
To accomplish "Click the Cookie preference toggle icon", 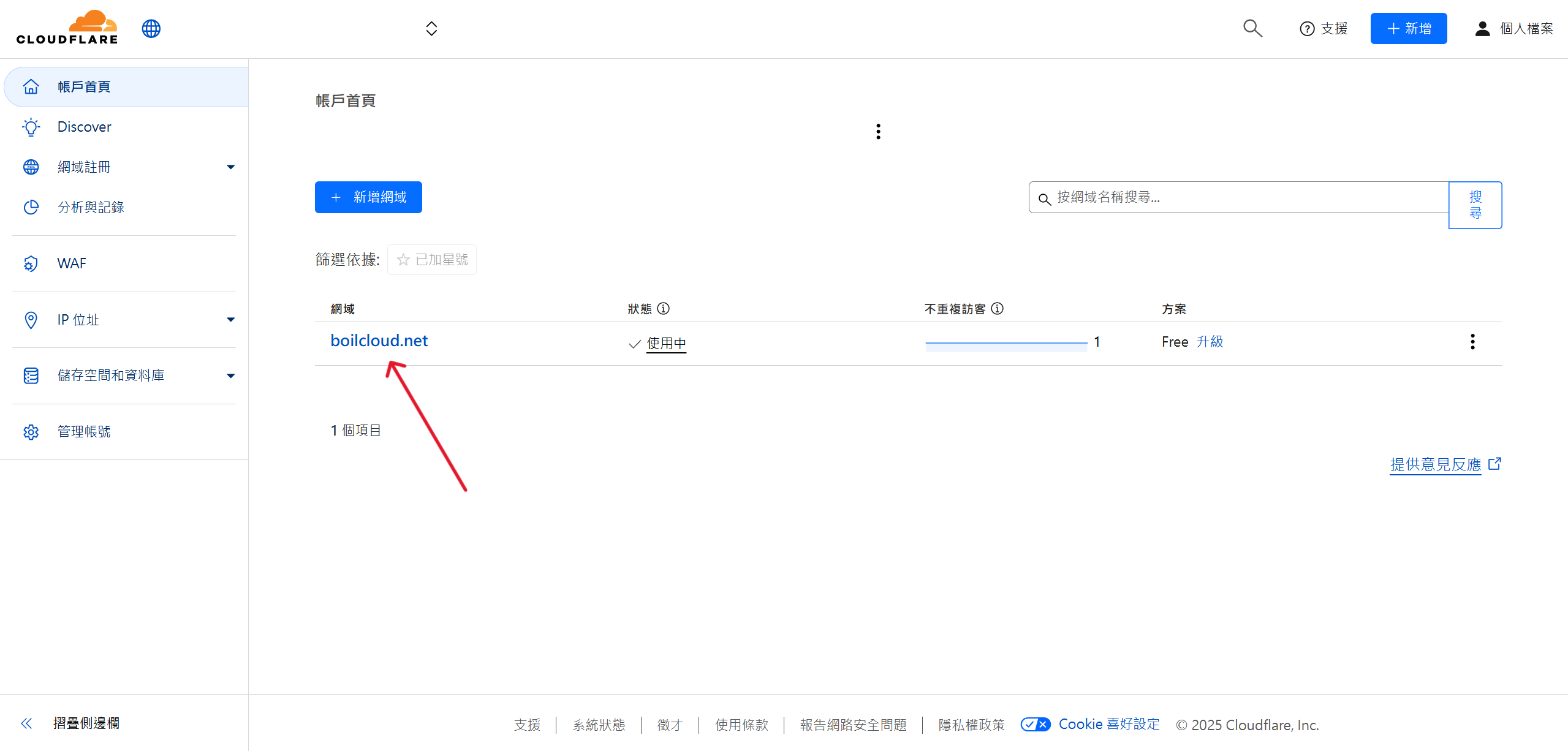I will coord(1036,724).
